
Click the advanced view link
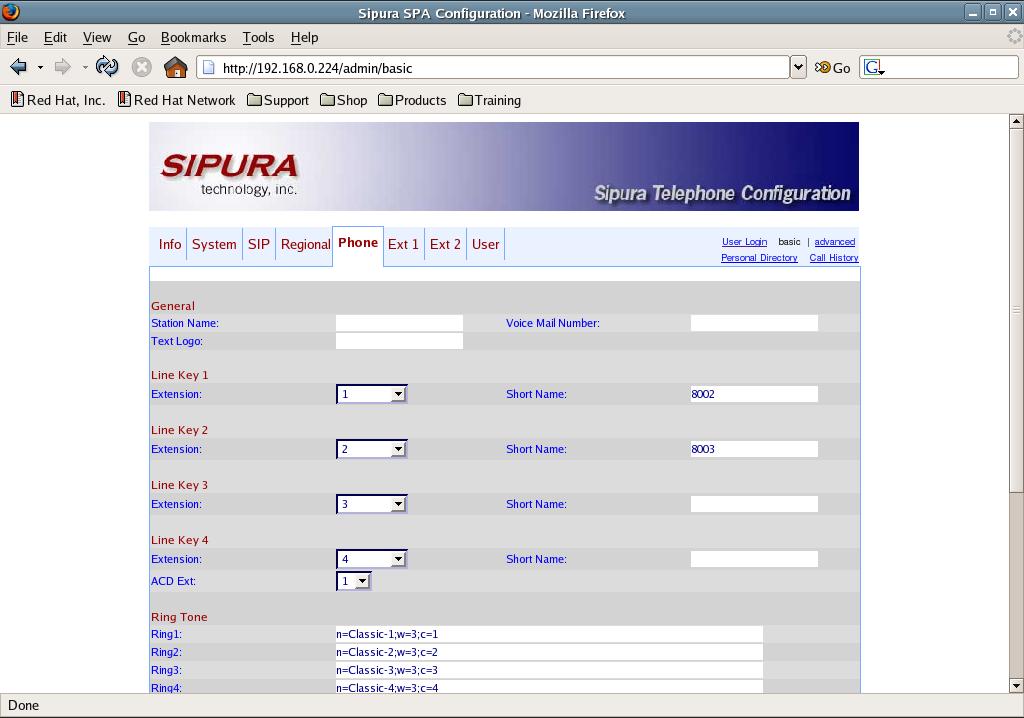coord(834,242)
